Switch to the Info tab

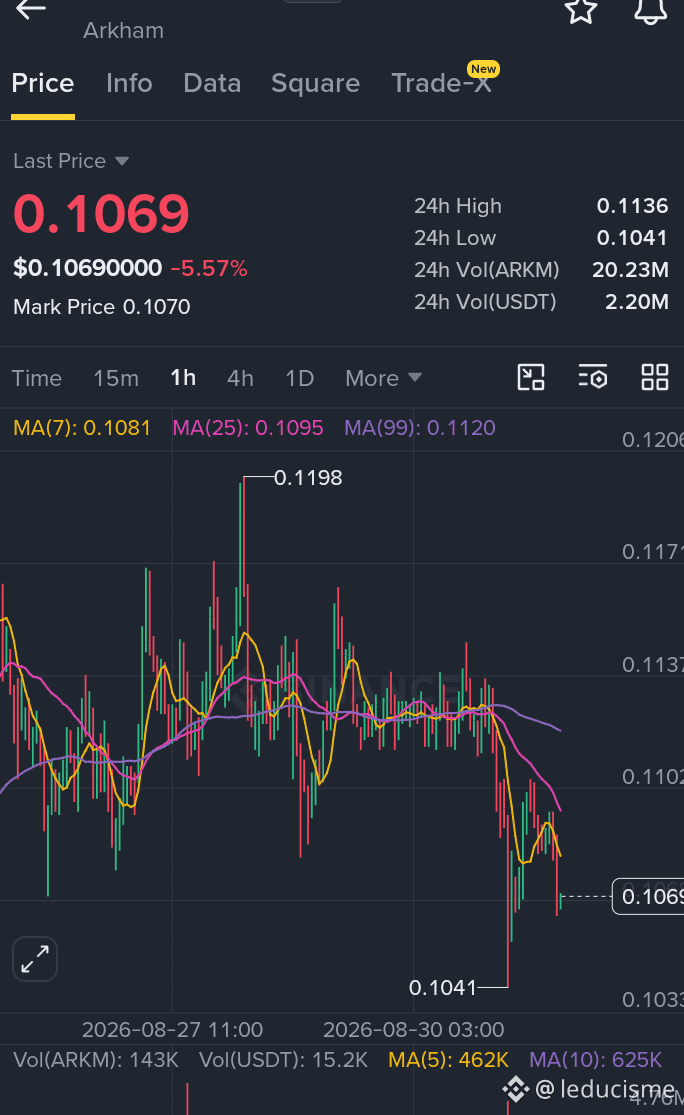(x=129, y=83)
